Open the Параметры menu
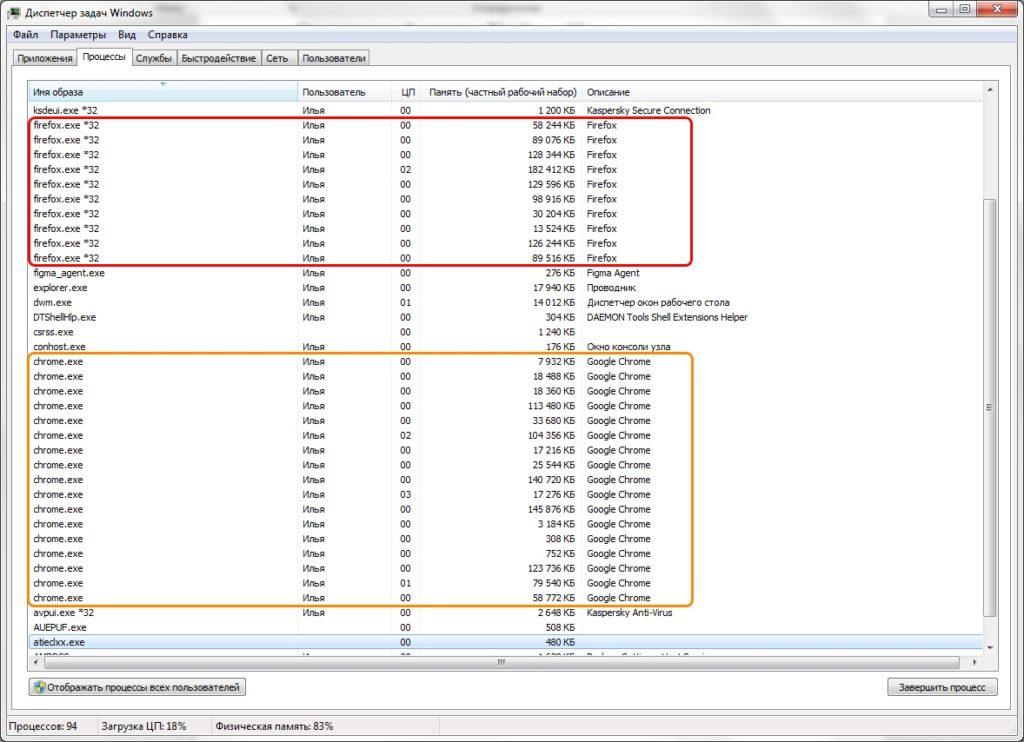The image size is (1024, 742). point(78,35)
